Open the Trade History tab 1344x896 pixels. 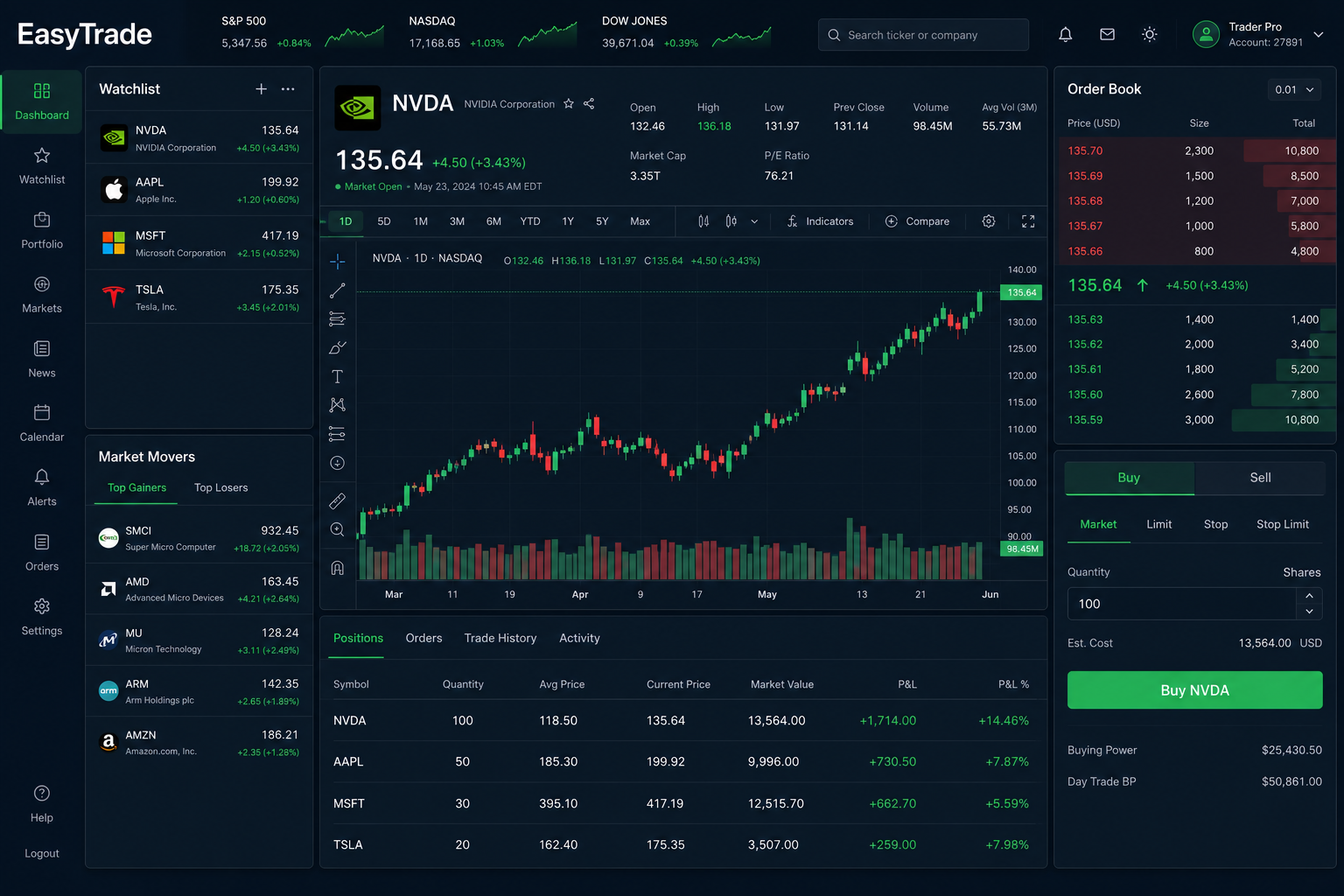[500, 638]
